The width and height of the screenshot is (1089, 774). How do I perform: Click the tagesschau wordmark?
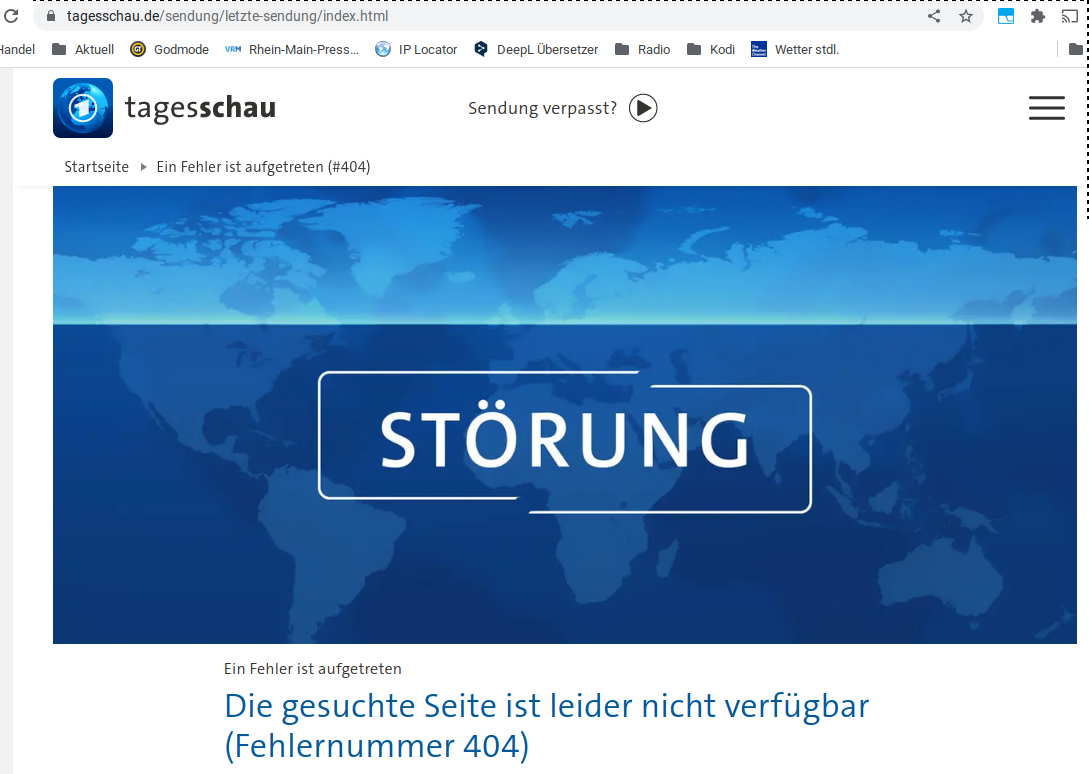click(x=200, y=108)
